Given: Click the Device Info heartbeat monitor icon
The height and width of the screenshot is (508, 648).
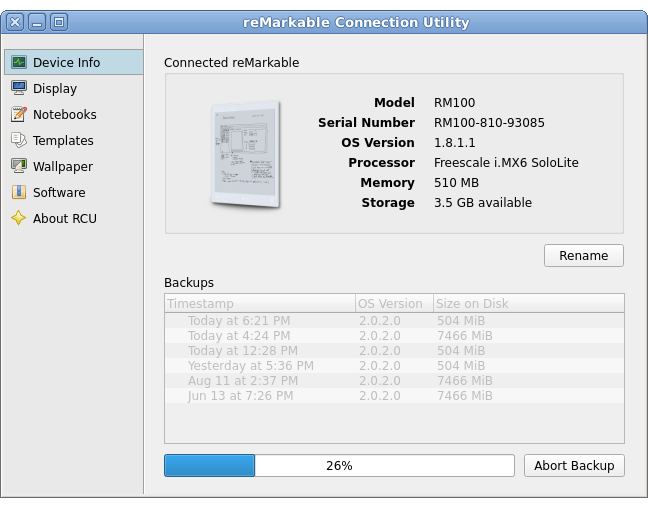Looking at the screenshot, I should click(19, 62).
